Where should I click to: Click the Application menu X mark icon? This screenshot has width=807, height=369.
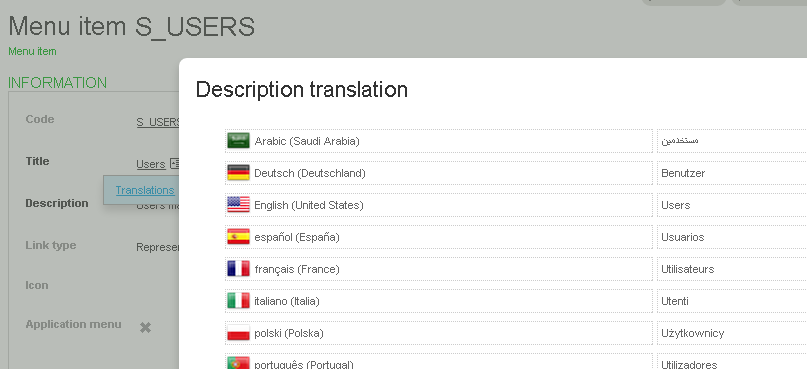coord(146,327)
